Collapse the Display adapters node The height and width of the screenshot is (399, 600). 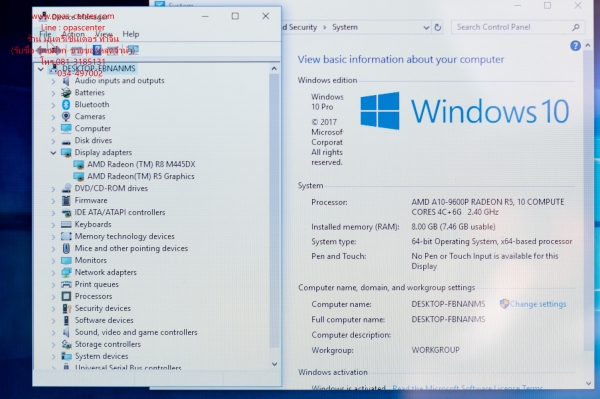[53, 153]
